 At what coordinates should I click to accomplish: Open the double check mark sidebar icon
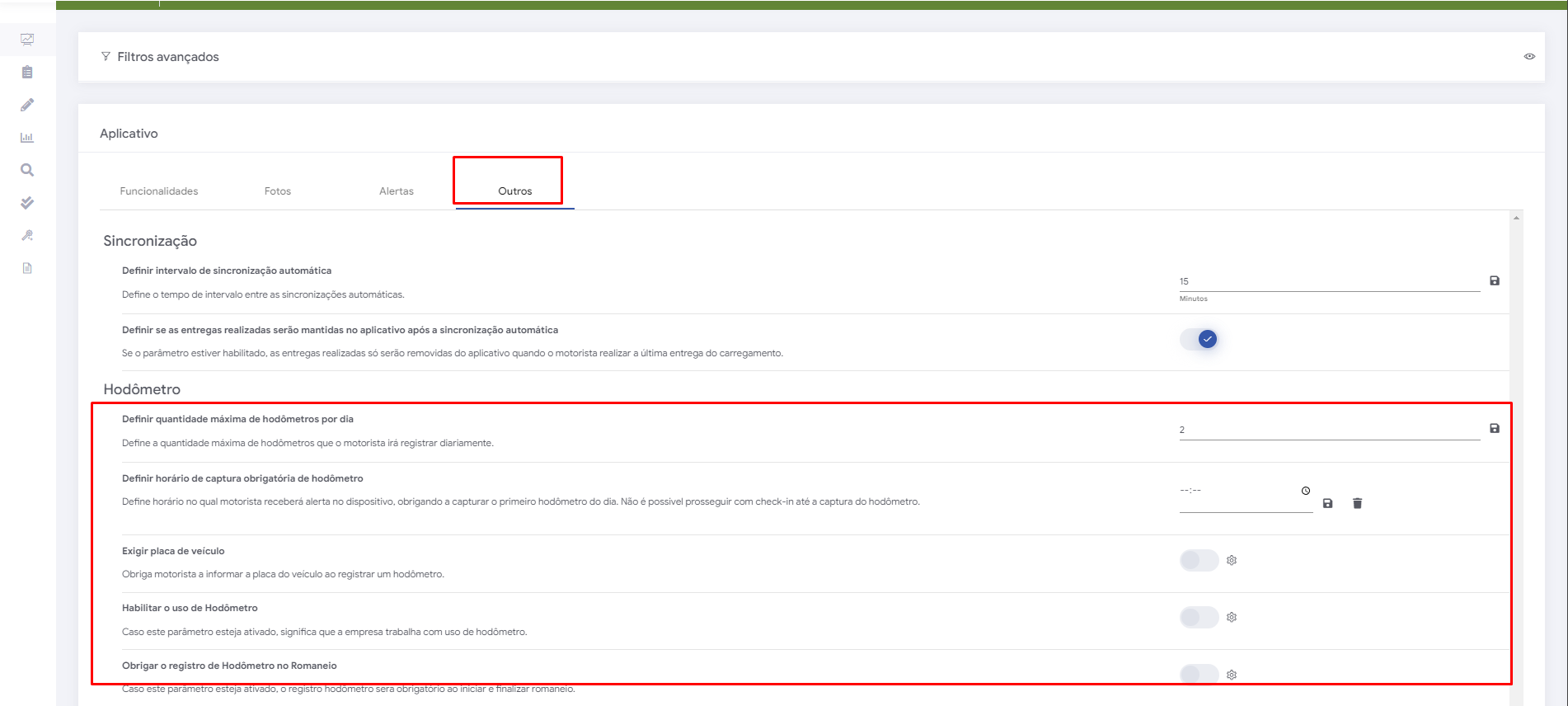27,203
